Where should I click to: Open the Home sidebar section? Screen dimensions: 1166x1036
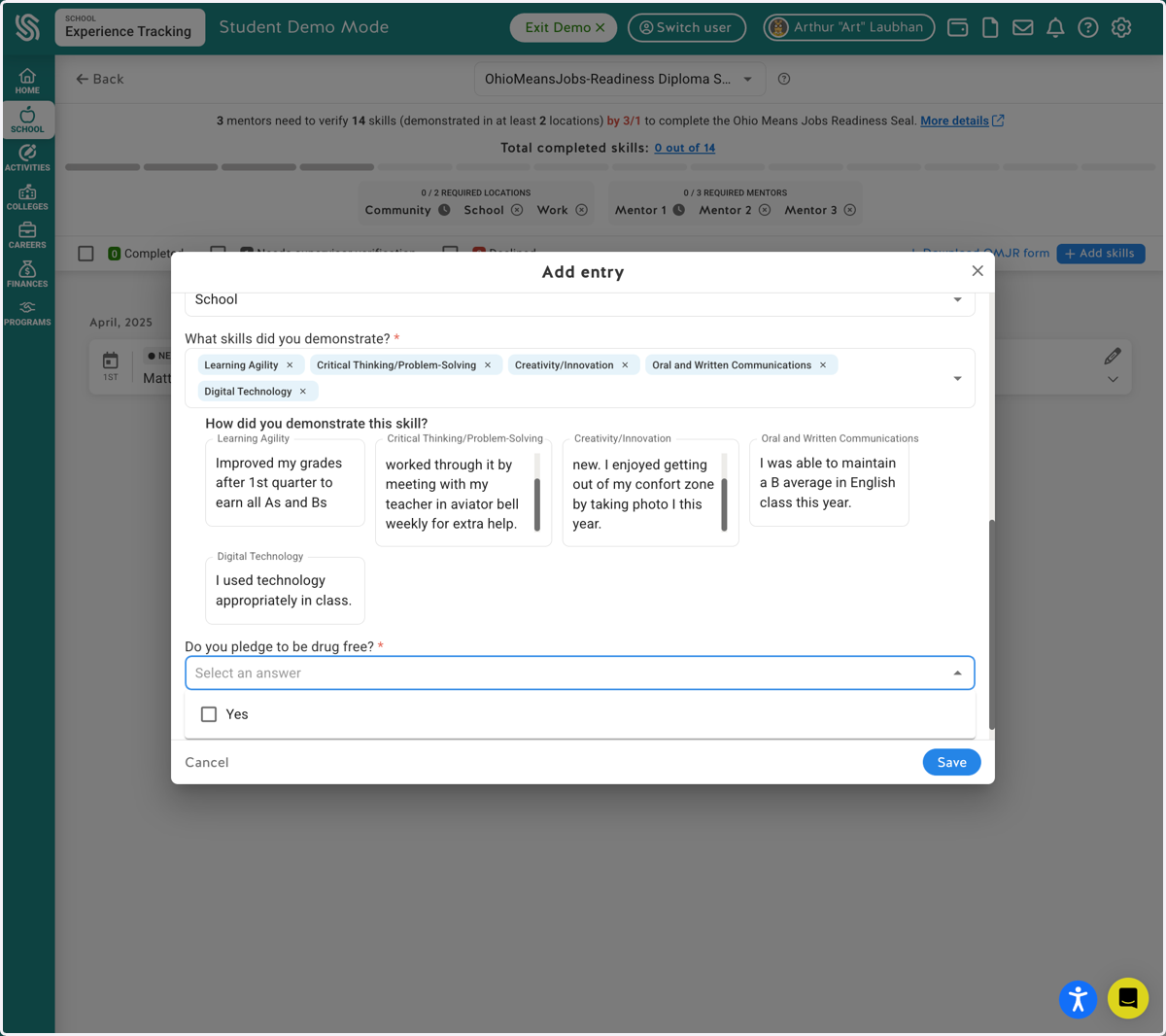(x=27, y=81)
